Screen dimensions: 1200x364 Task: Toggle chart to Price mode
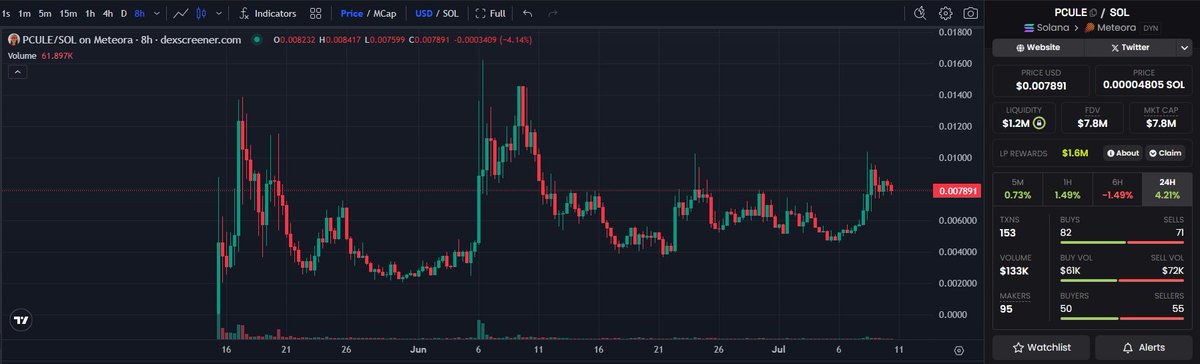click(x=351, y=14)
